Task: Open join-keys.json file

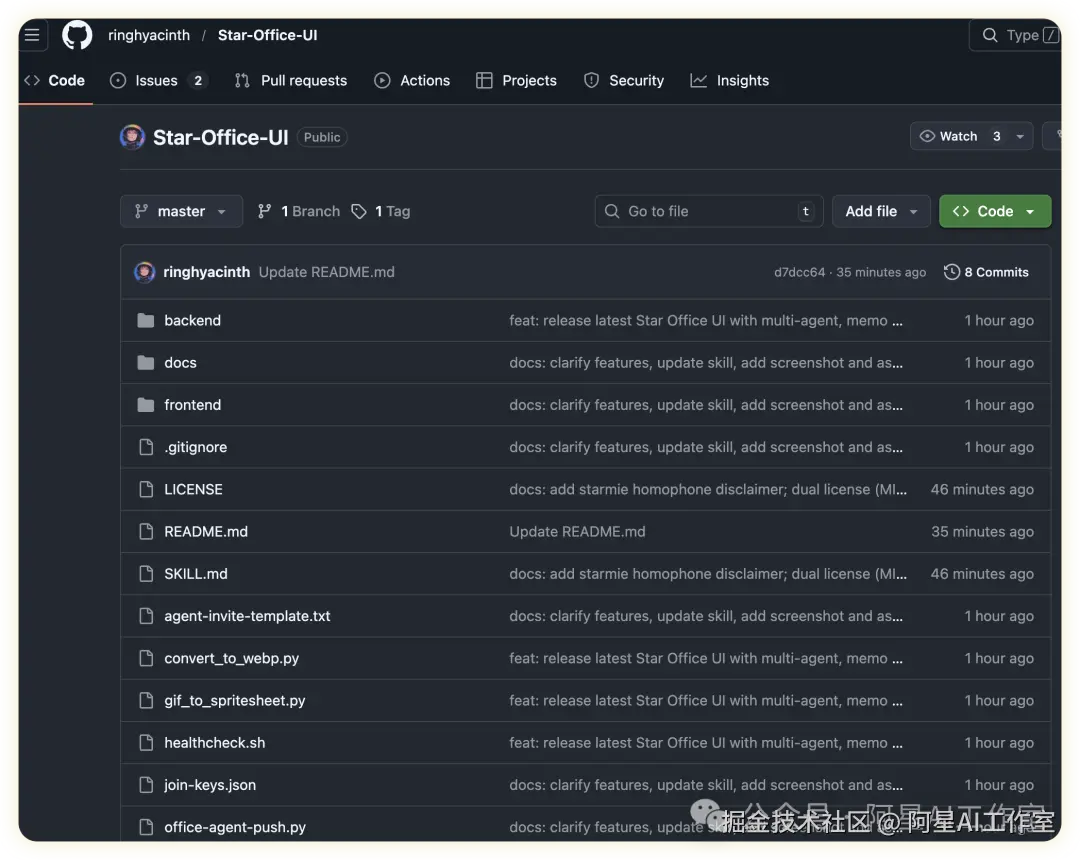Action: click(210, 785)
